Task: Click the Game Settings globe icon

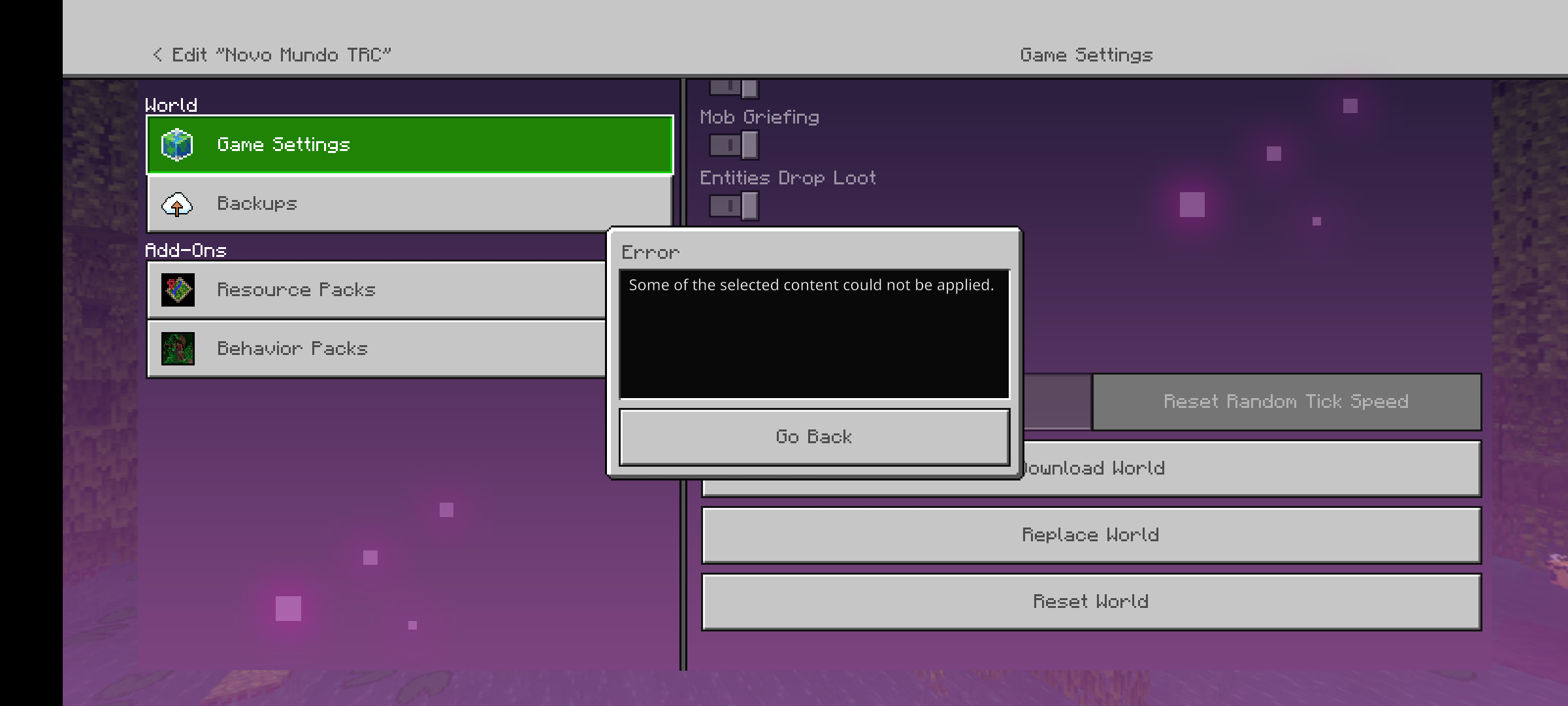Action: coord(177,144)
